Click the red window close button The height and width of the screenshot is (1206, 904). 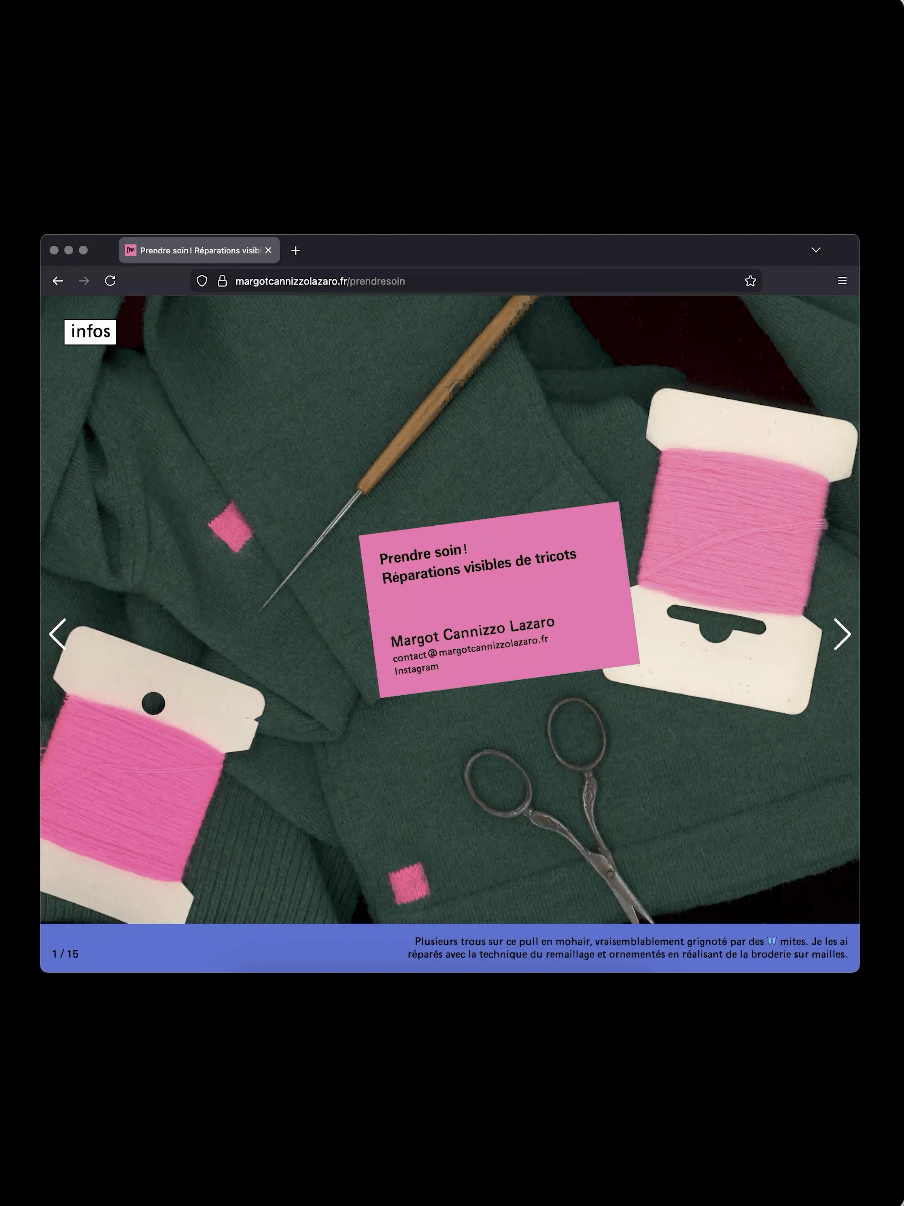[x=54, y=250]
